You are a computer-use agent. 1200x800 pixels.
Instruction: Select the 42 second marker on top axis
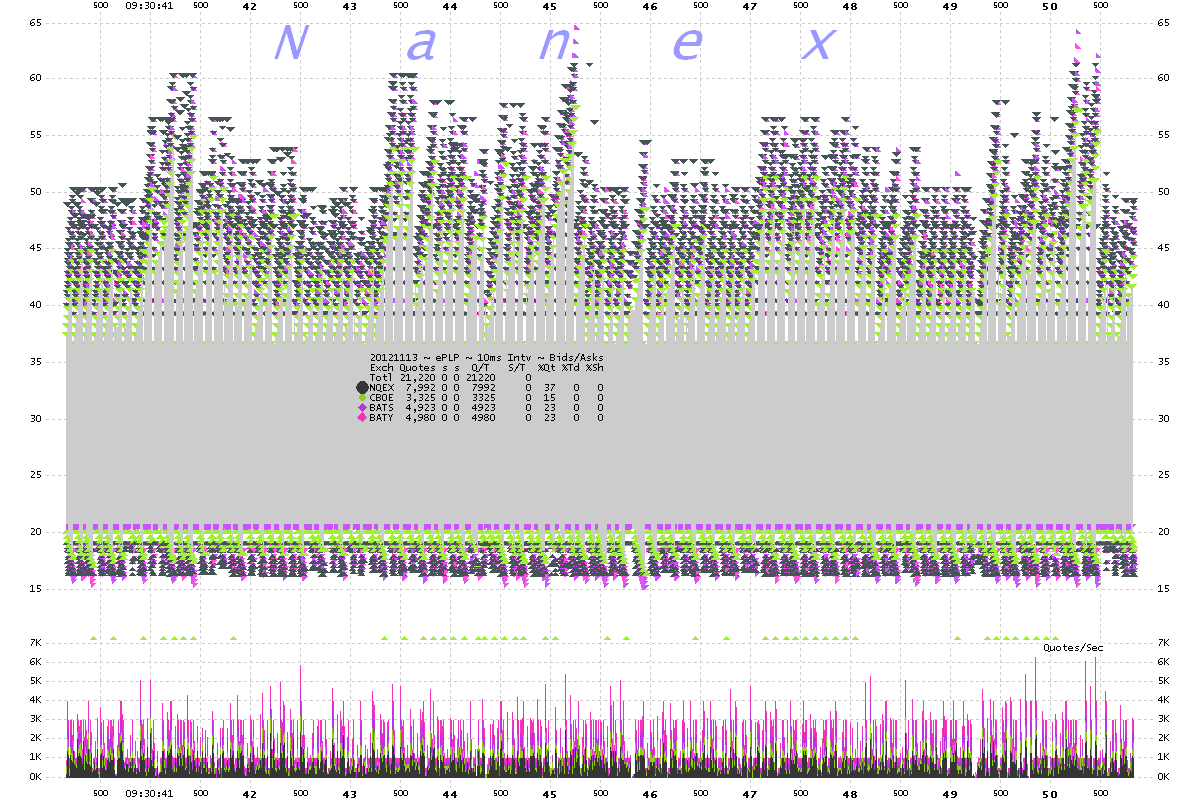[249, 6]
